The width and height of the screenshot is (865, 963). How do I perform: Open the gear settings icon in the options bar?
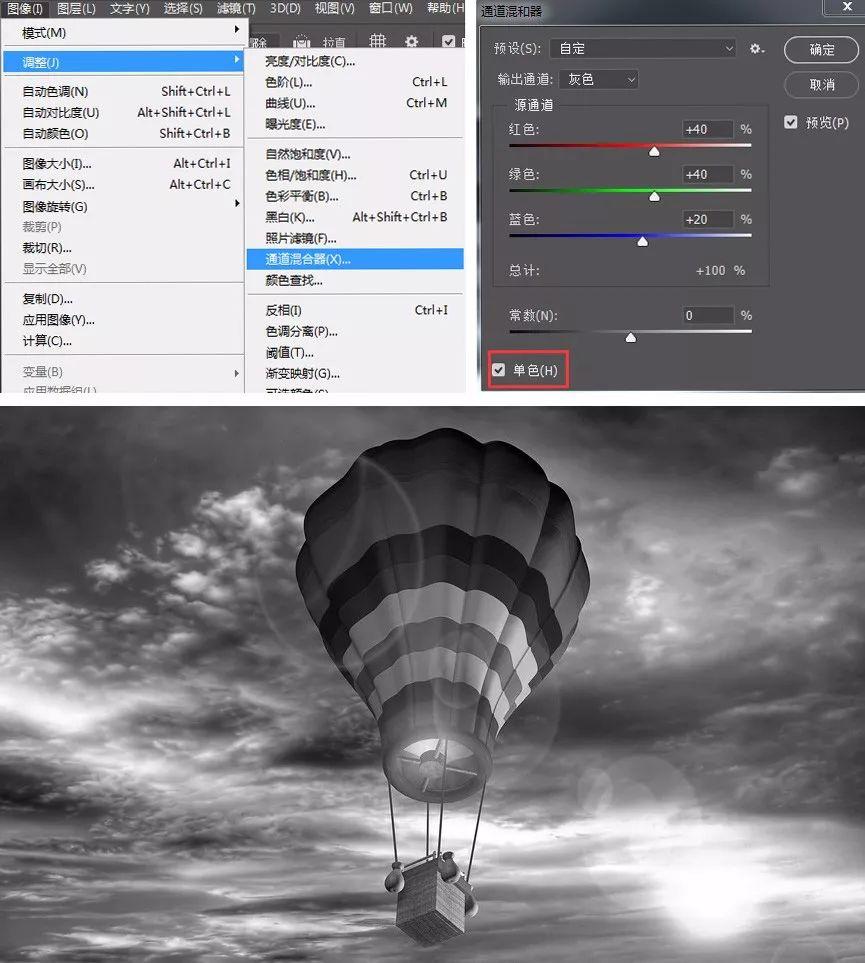click(x=412, y=41)
